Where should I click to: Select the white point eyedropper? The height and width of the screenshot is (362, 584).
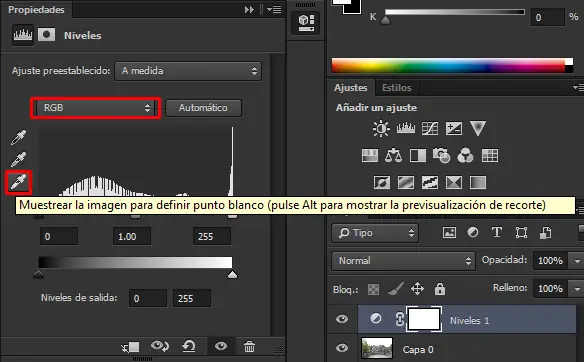pos(19,182)
